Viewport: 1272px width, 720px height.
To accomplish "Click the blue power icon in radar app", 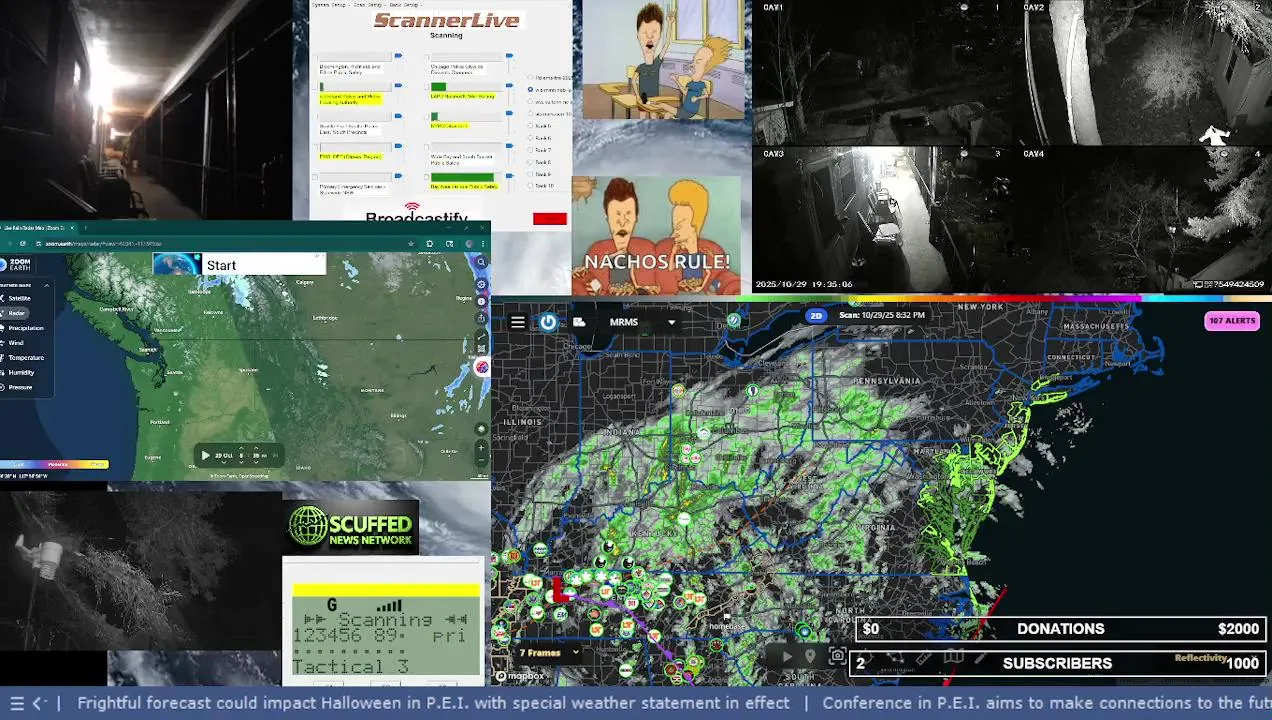I will (548, 322).
